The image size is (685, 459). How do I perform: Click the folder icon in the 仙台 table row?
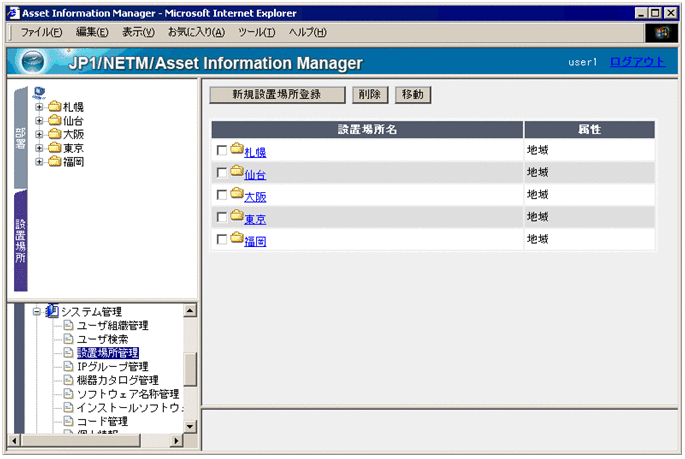[237, 172]
